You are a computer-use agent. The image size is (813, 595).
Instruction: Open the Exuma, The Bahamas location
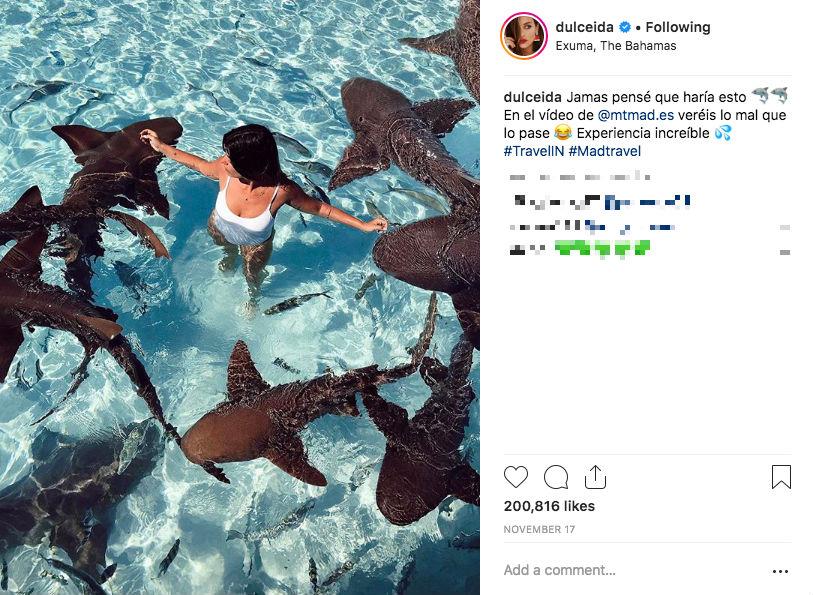point(617,46)
